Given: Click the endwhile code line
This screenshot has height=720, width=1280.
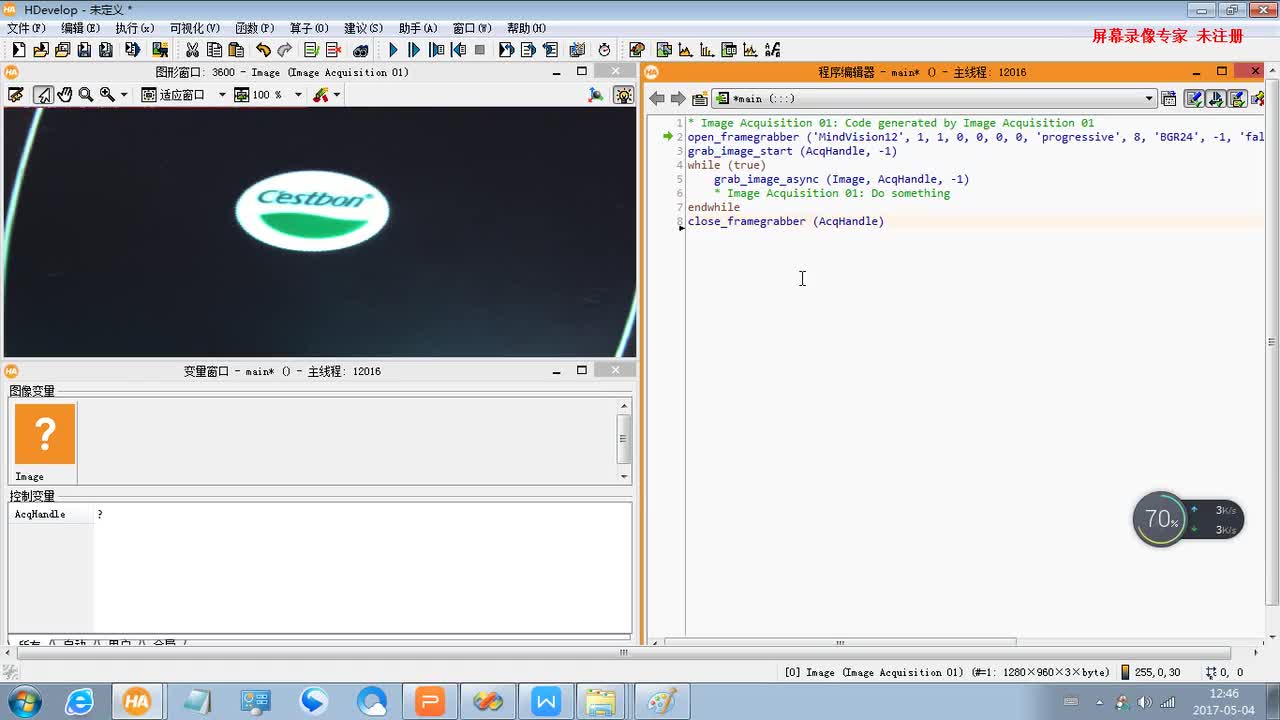Looking at the screenshot, I should coord(714,207).
